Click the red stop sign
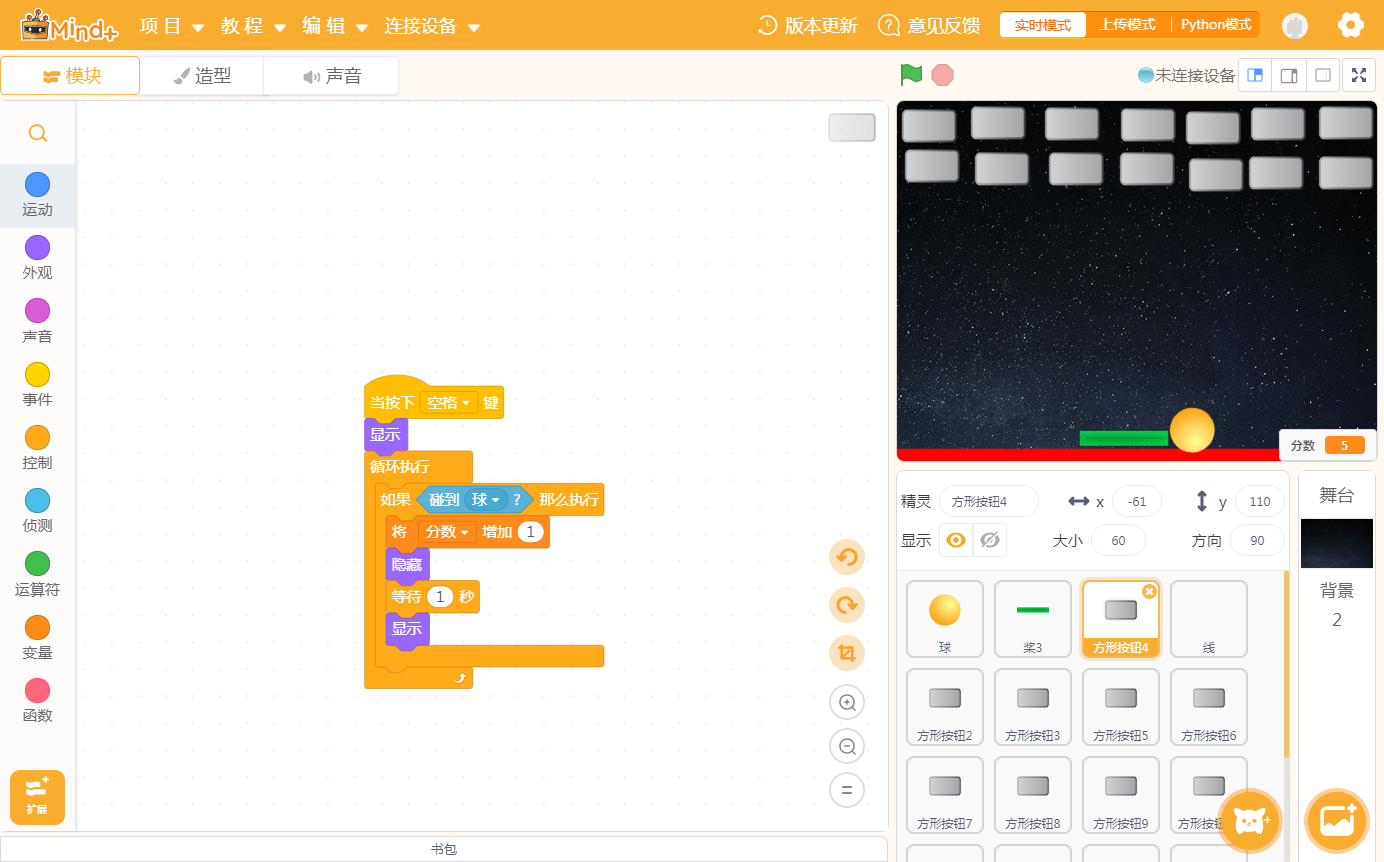 [x=942, y=75]
